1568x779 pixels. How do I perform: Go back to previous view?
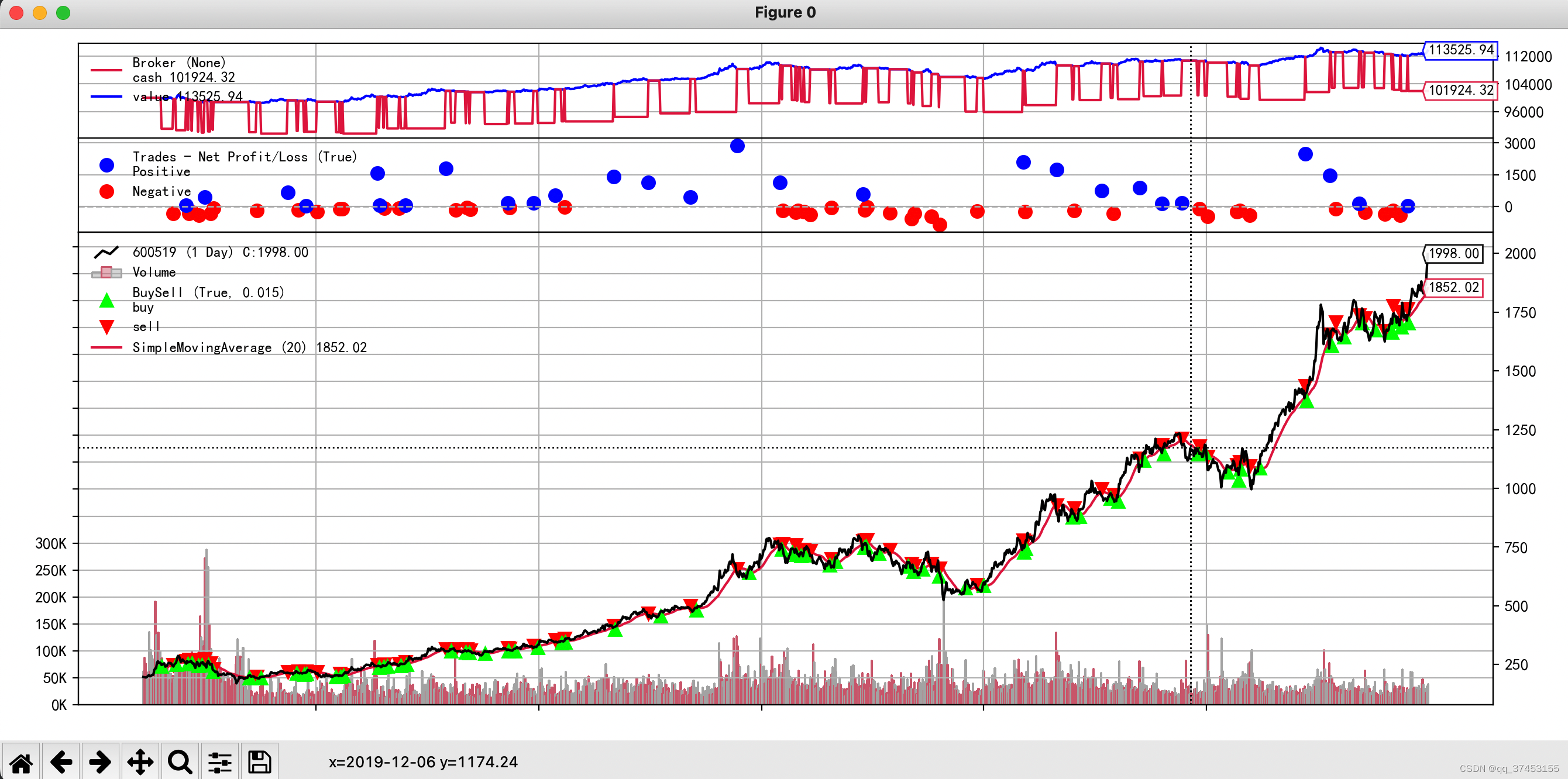click(61, 762)
